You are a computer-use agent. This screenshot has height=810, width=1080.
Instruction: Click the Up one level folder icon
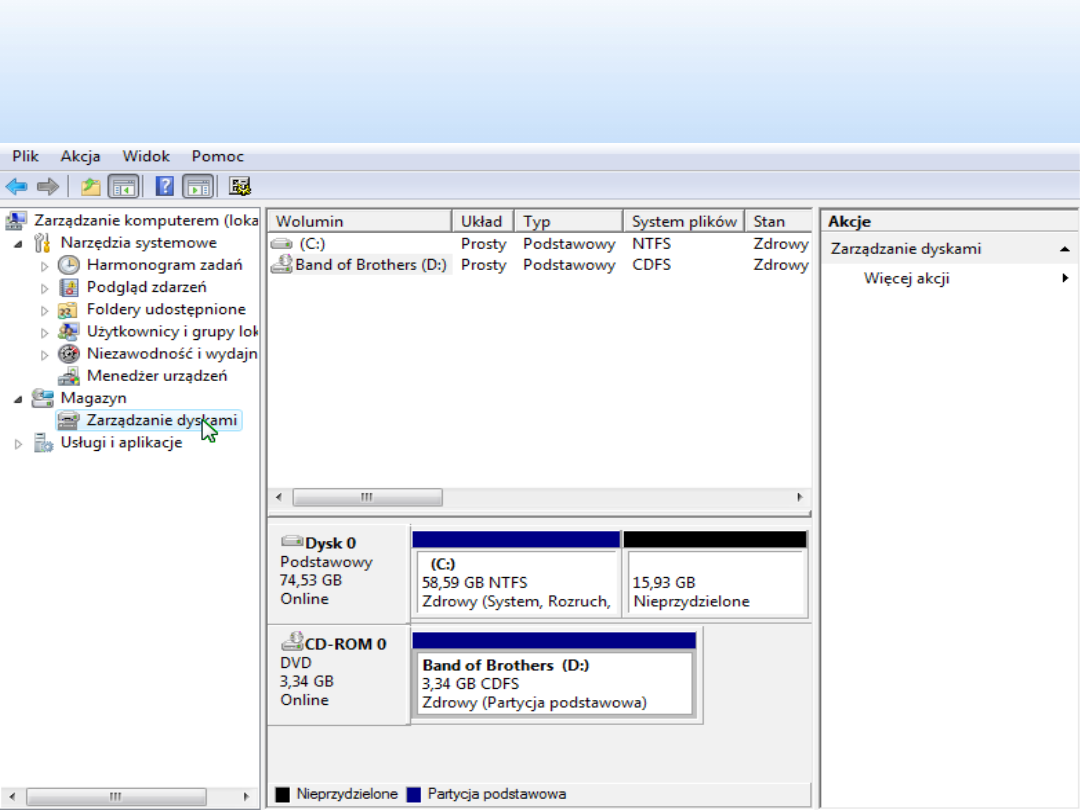click(91, 186)
